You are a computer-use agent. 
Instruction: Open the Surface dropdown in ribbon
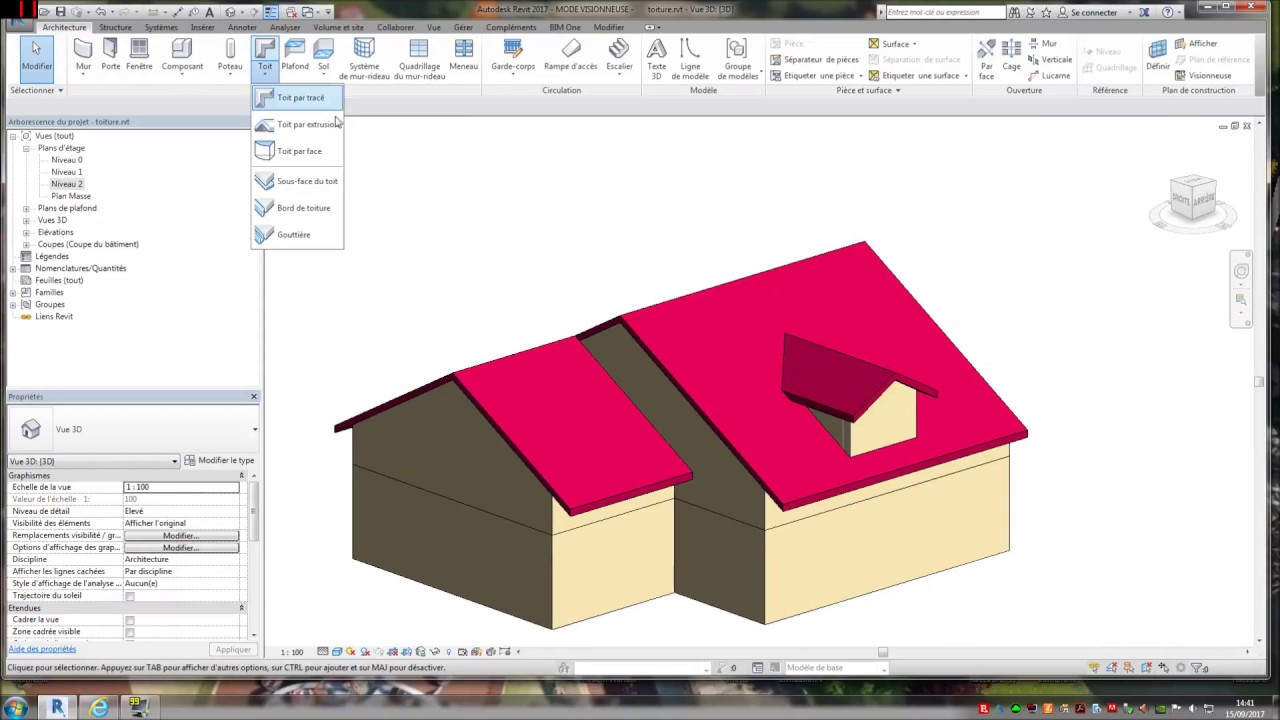coord(892,44)
